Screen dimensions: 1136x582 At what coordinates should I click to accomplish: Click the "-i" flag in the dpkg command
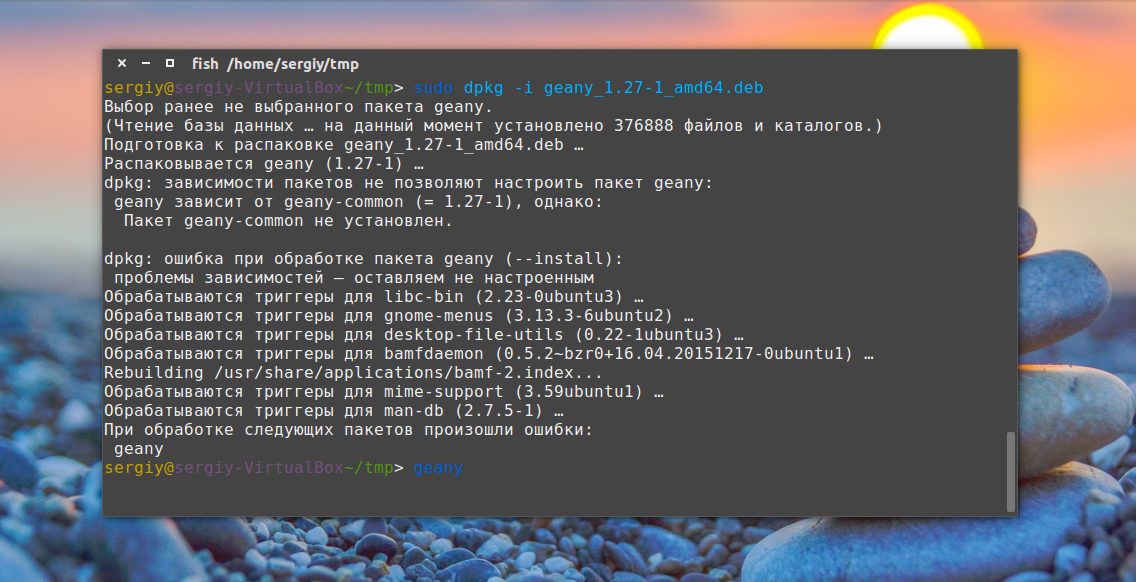(523, 88)
